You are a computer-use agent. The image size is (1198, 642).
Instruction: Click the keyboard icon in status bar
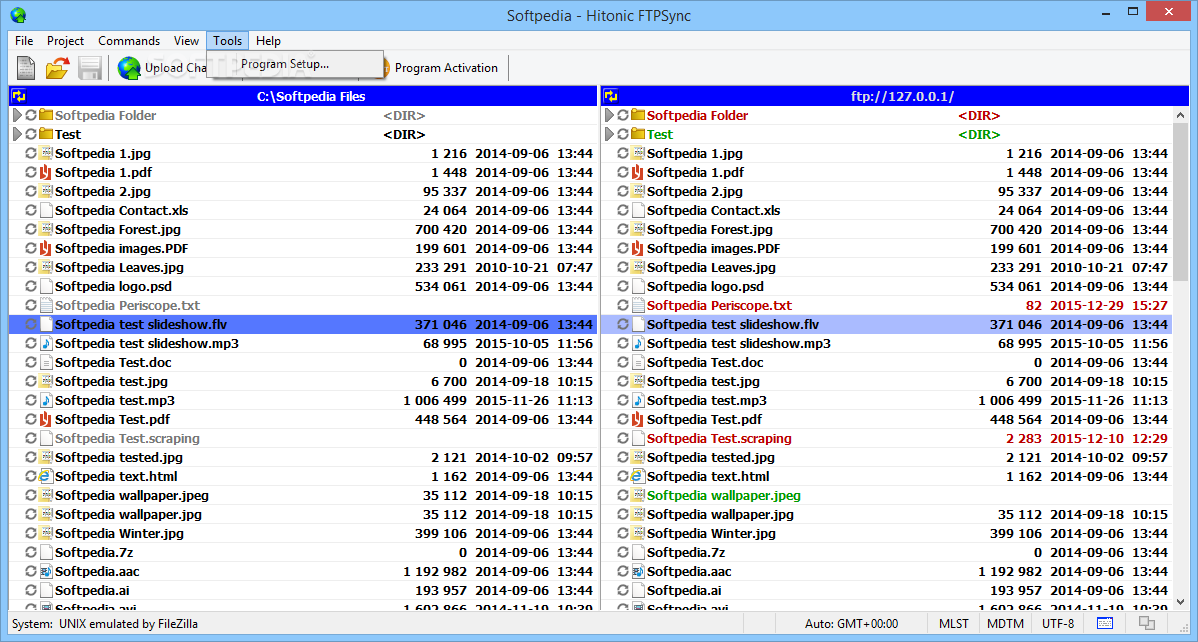1105,624
